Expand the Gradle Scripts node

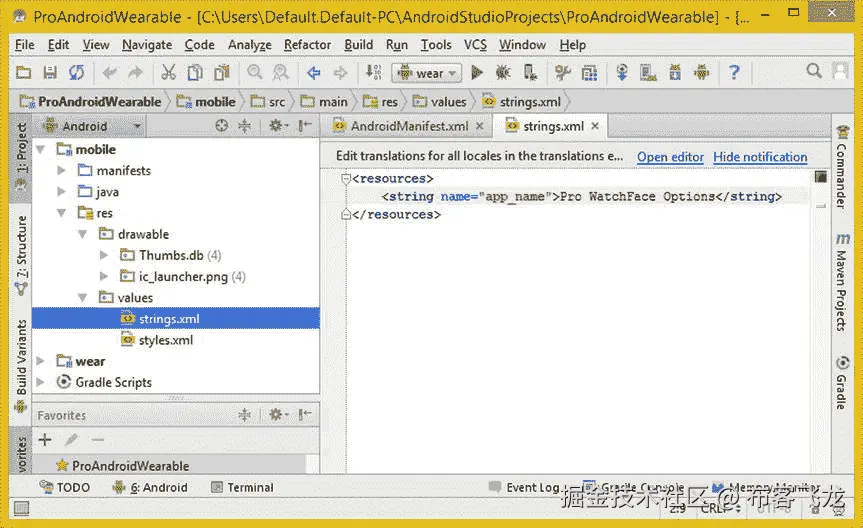tap(40, 382)
